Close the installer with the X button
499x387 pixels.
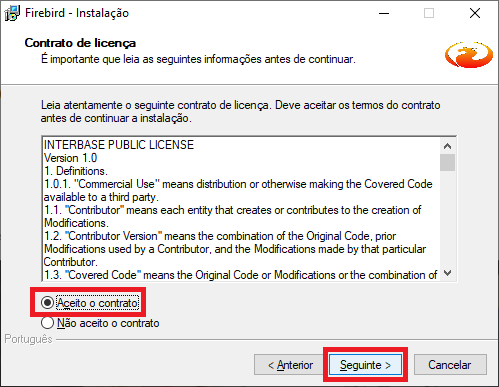pos(475,13)
